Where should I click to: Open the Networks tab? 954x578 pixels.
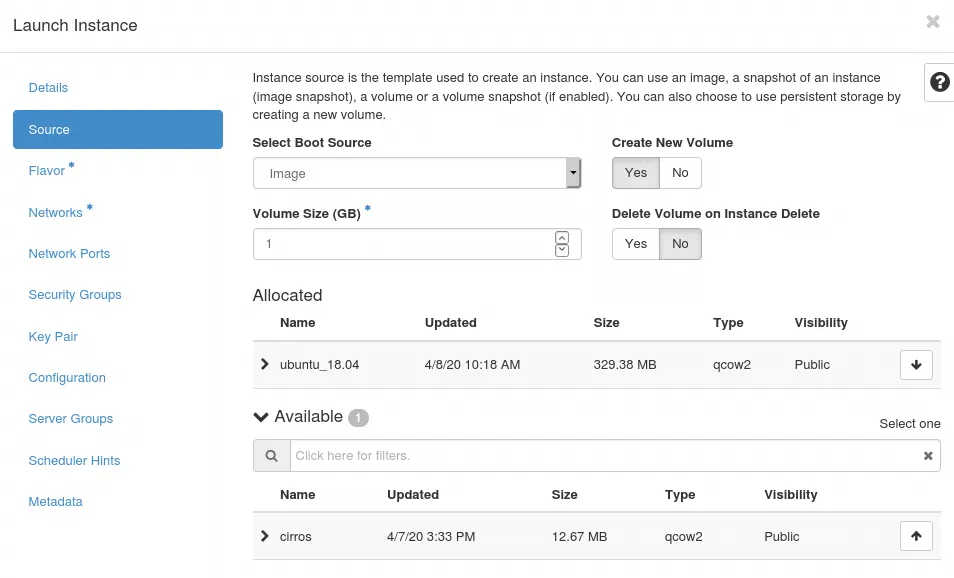tap(56, 213)
